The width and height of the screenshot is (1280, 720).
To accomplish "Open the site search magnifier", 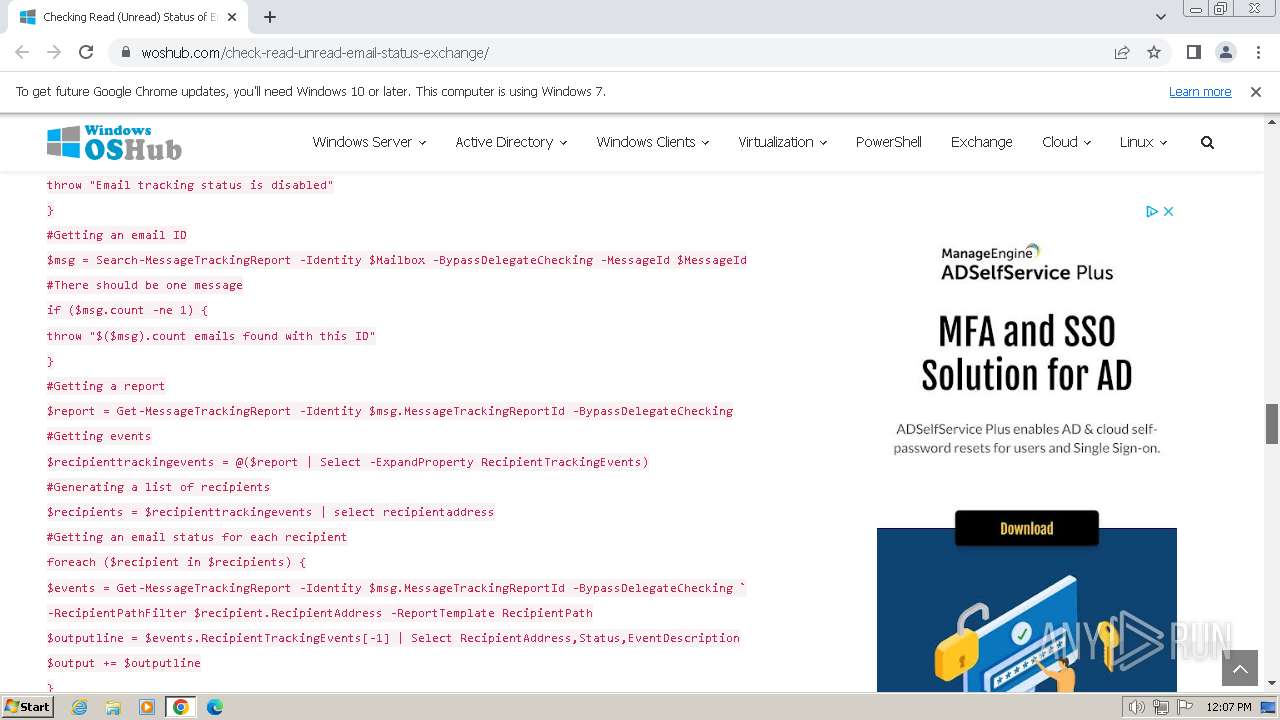I will point(1207,142).
